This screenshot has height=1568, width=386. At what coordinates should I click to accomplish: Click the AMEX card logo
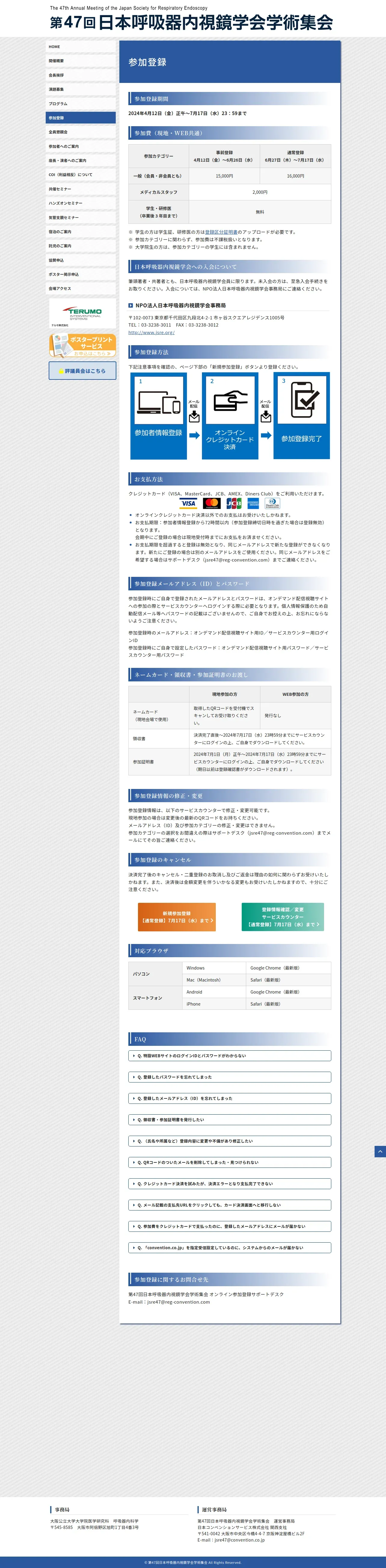[x=253, y=504]
